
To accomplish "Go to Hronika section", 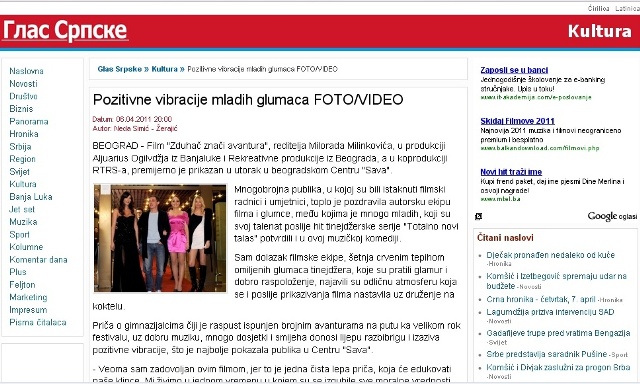I will [24, 134].
